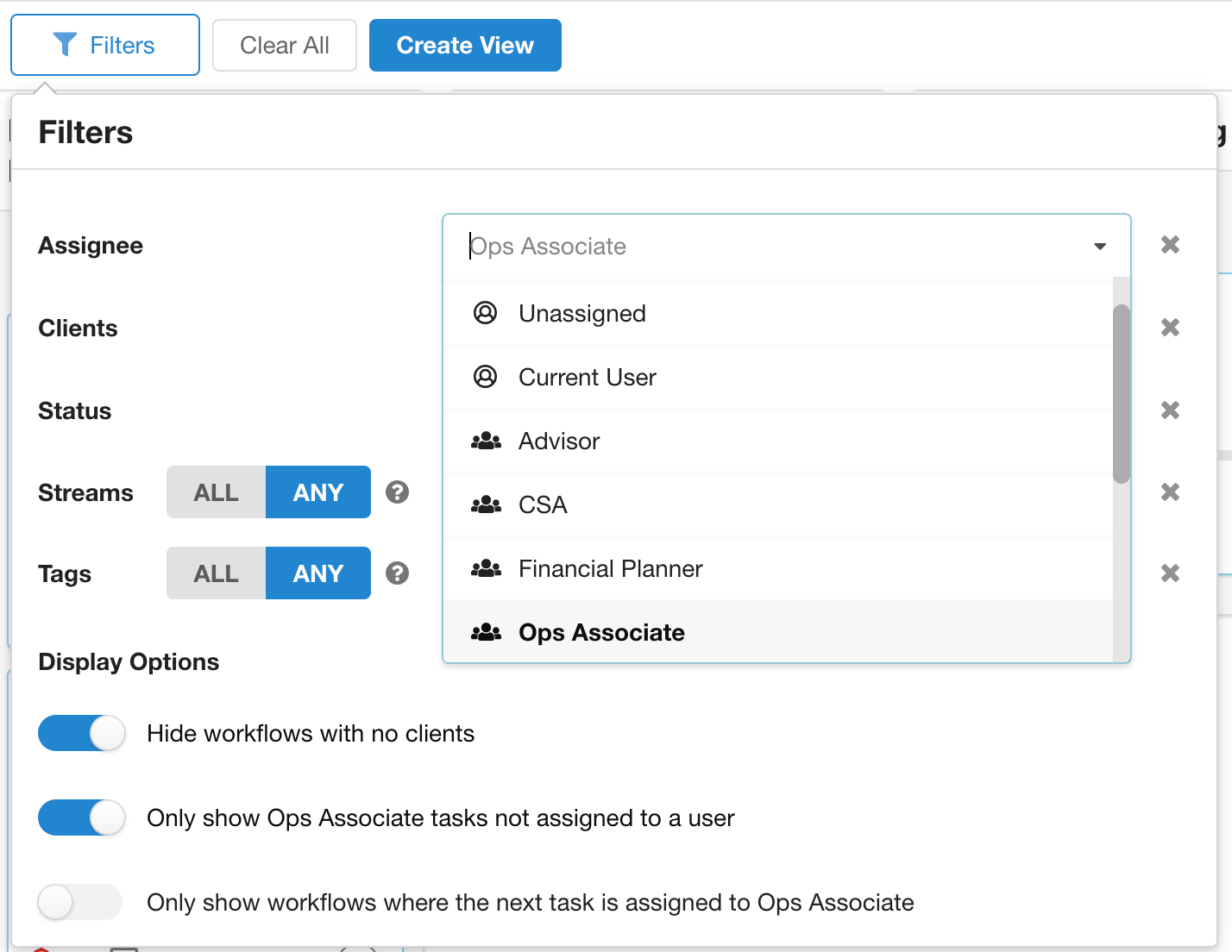Pick the Advisor role option
Image resolution: width=1232 pixels, height=952 pixels.
[x=559, y=442]
